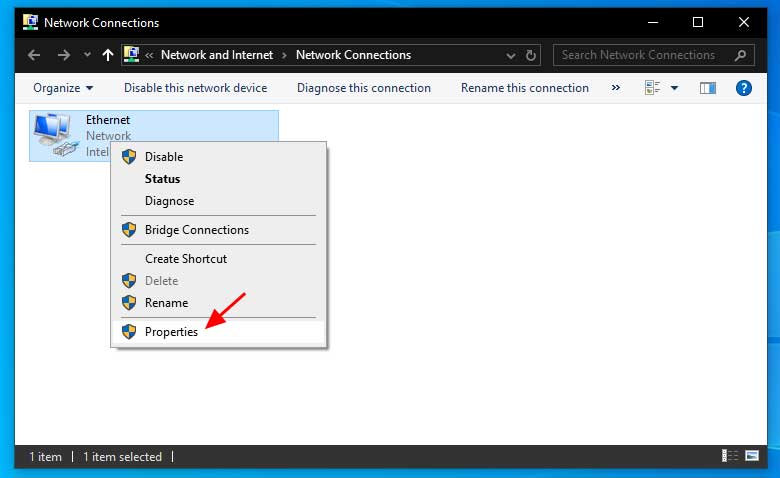Focus the Search Network Connections field

pos(654,55)
